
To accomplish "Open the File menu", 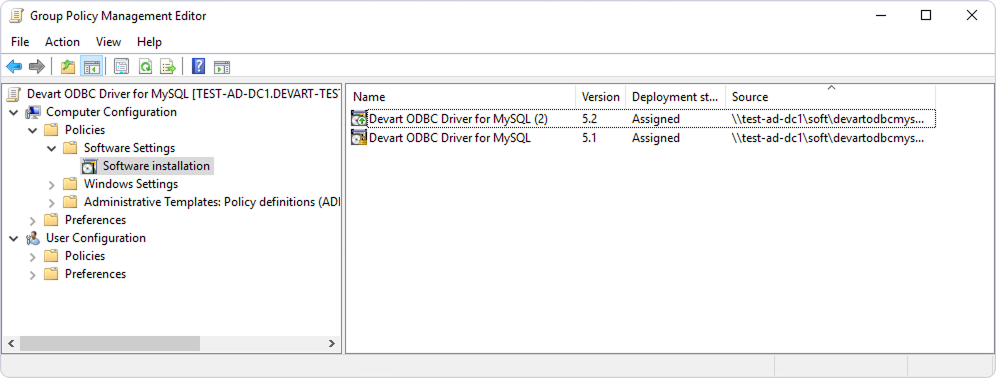I will coord(20,42).
